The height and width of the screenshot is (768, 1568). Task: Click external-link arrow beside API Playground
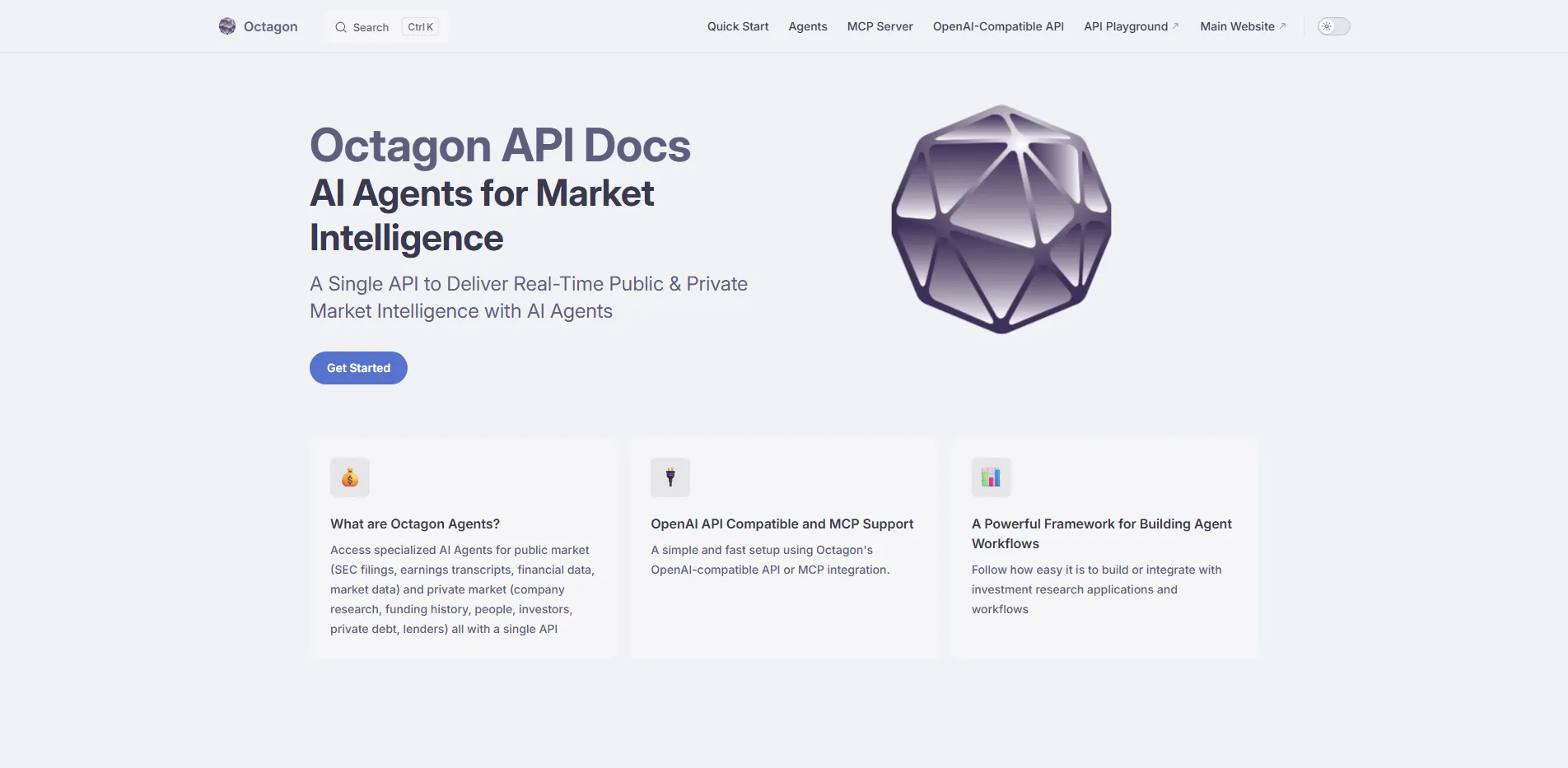[1176, 24]
